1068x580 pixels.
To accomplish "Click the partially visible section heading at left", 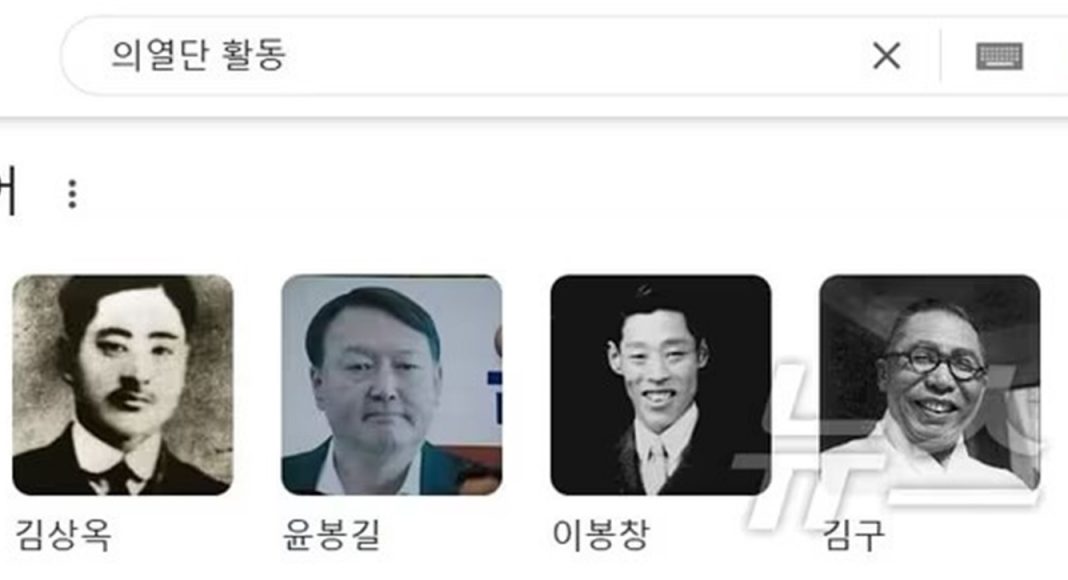I will [x=7, y=193].
